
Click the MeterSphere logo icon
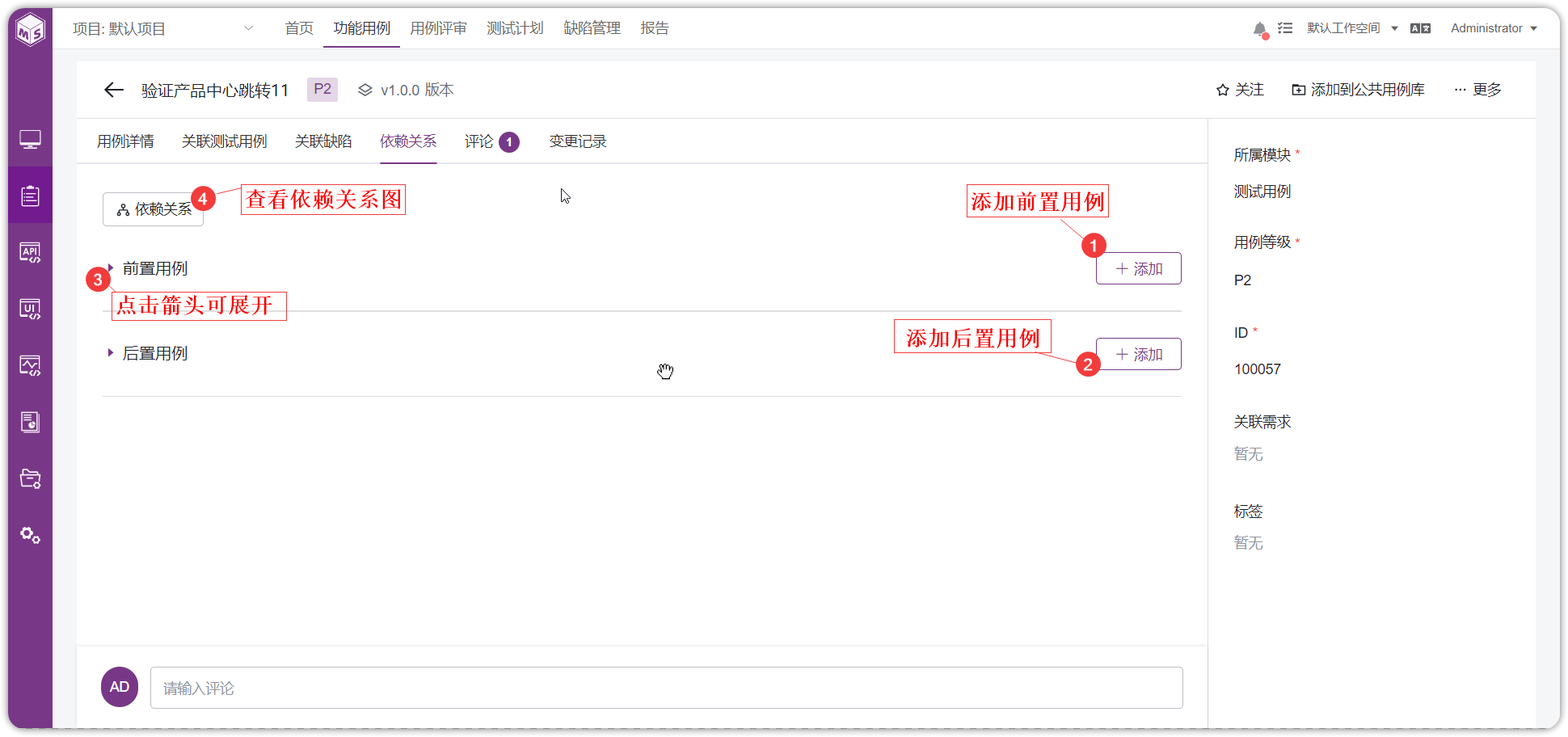pos(31,30)
